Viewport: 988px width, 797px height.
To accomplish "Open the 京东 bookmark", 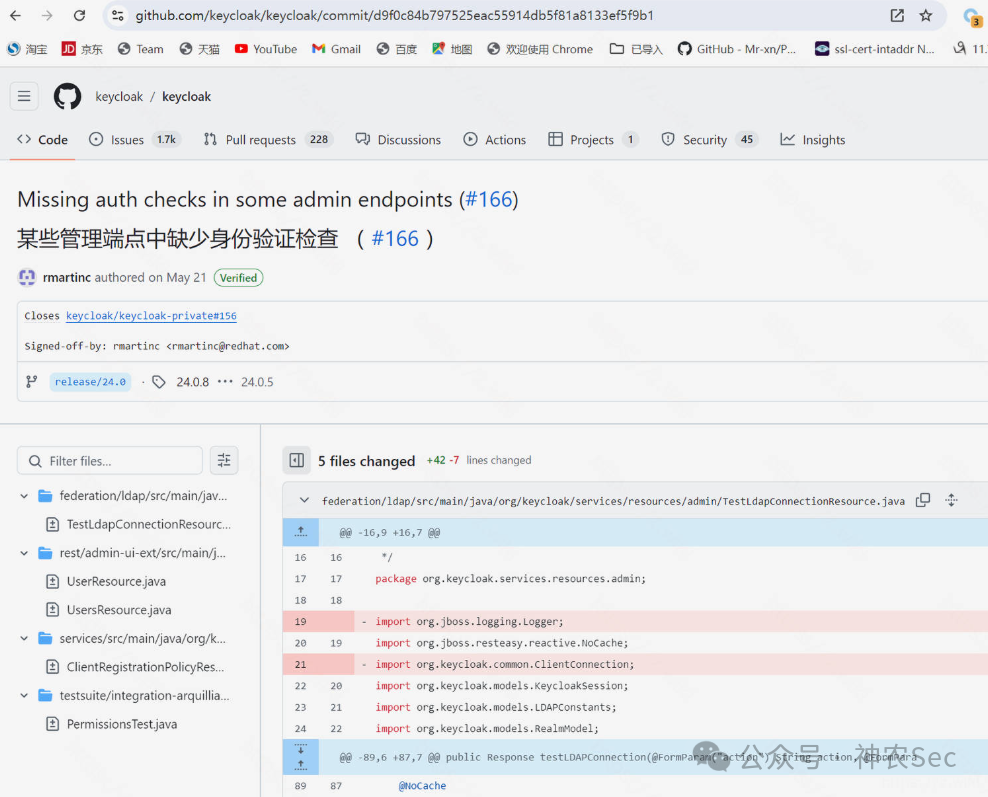I will 82,49.
